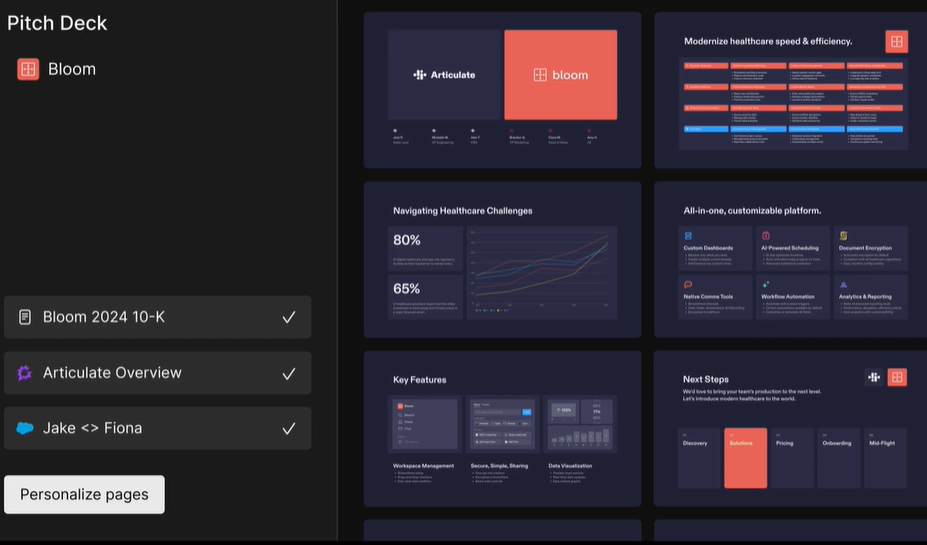
Task: Click the Salesforce cloud icon beside Jake <> Fiona
Action: pos(25,428)
